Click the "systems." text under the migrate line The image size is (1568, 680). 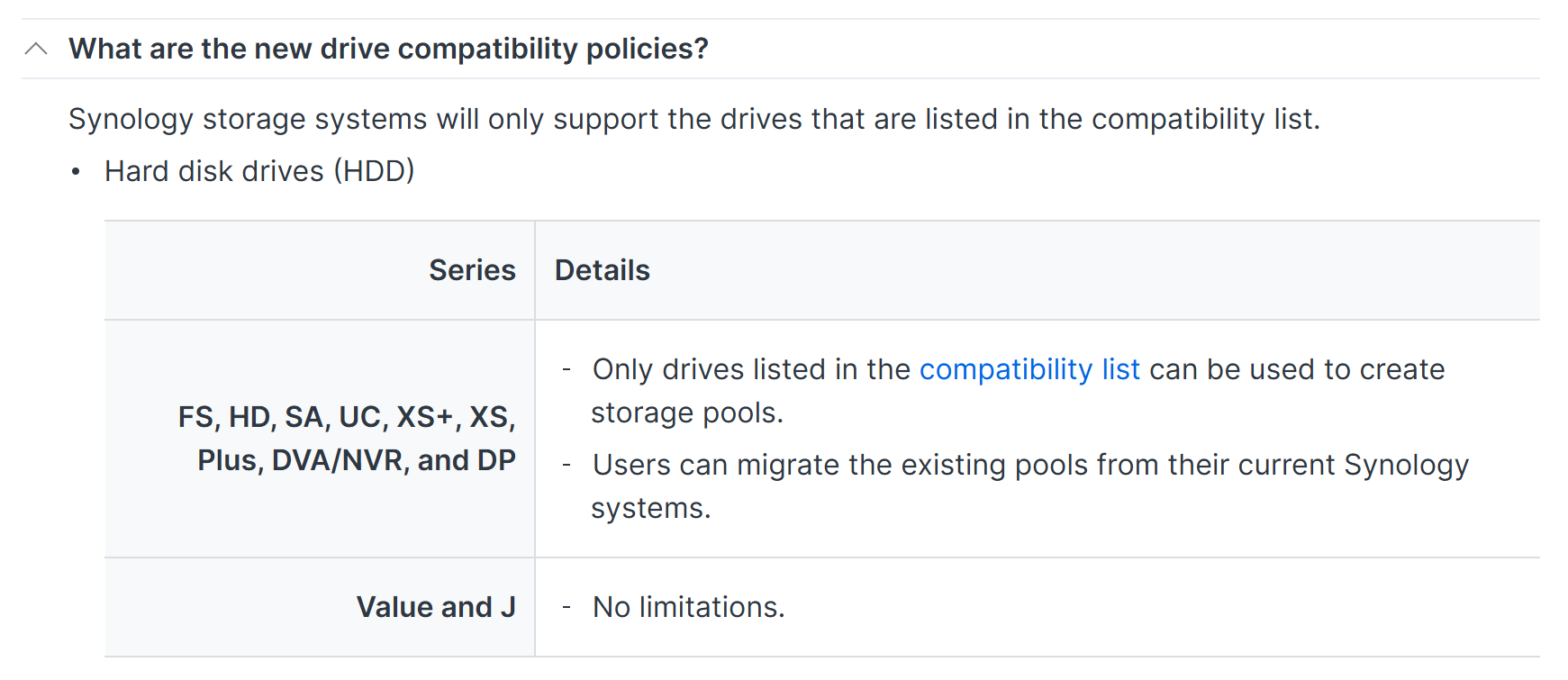651,508
